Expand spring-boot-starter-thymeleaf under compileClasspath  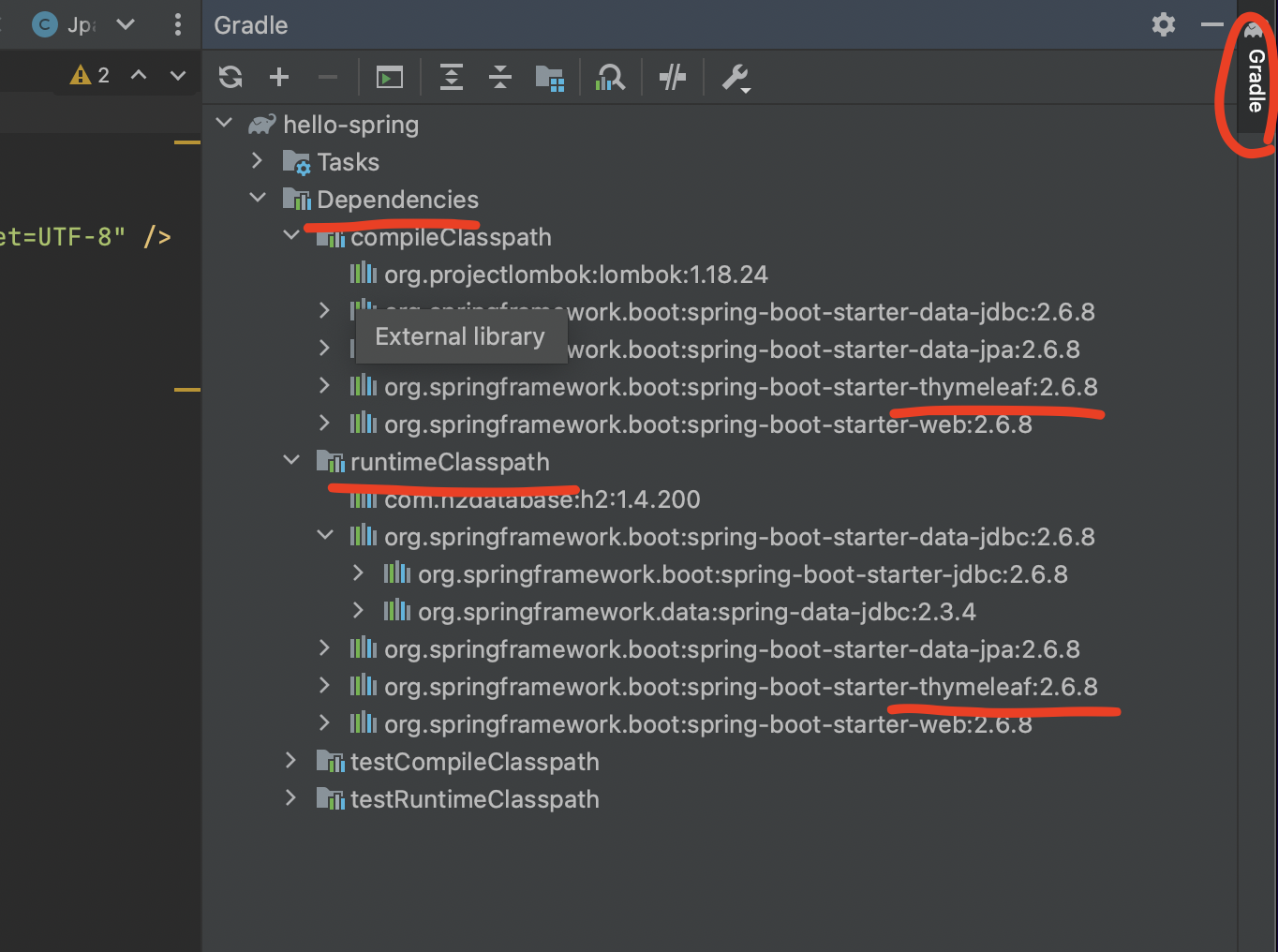click(x=325, y=385)
